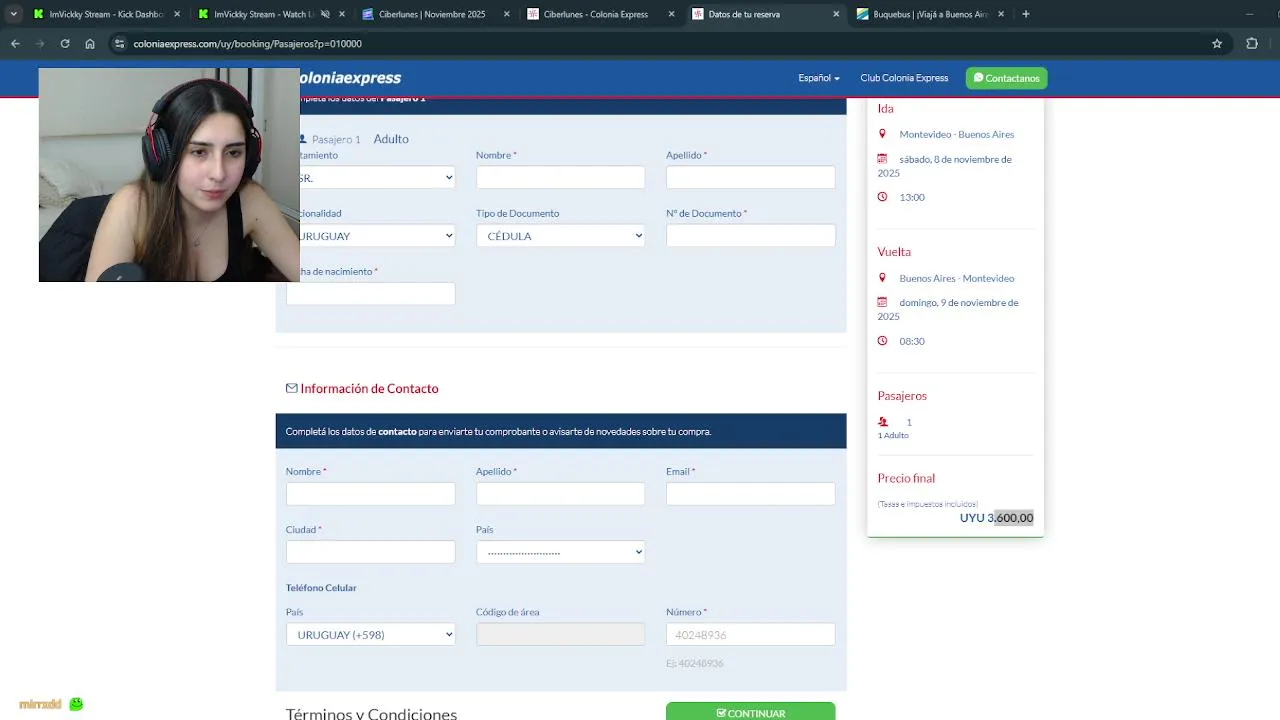Click the '1 Adulto' passenger summary text
1280x720 pixels.
pos(893,435)
